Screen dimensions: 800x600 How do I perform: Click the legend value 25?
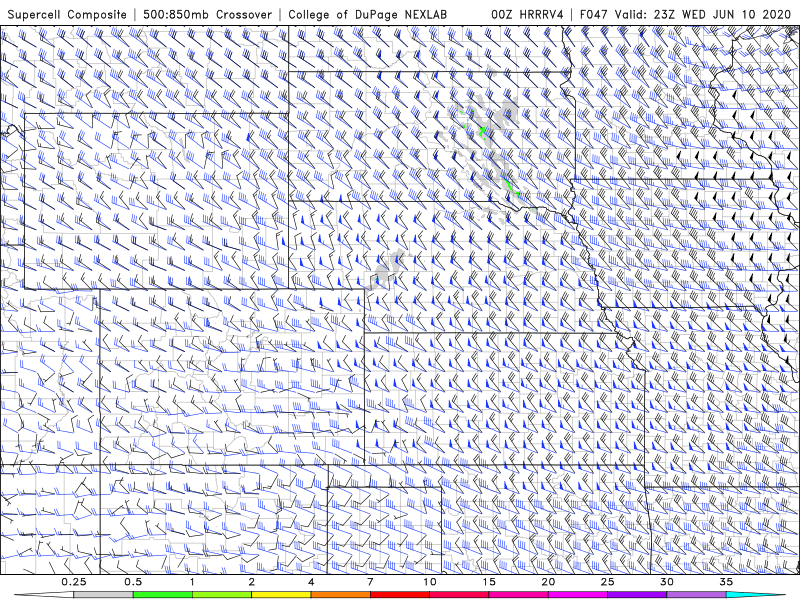[x=607, y=582]
